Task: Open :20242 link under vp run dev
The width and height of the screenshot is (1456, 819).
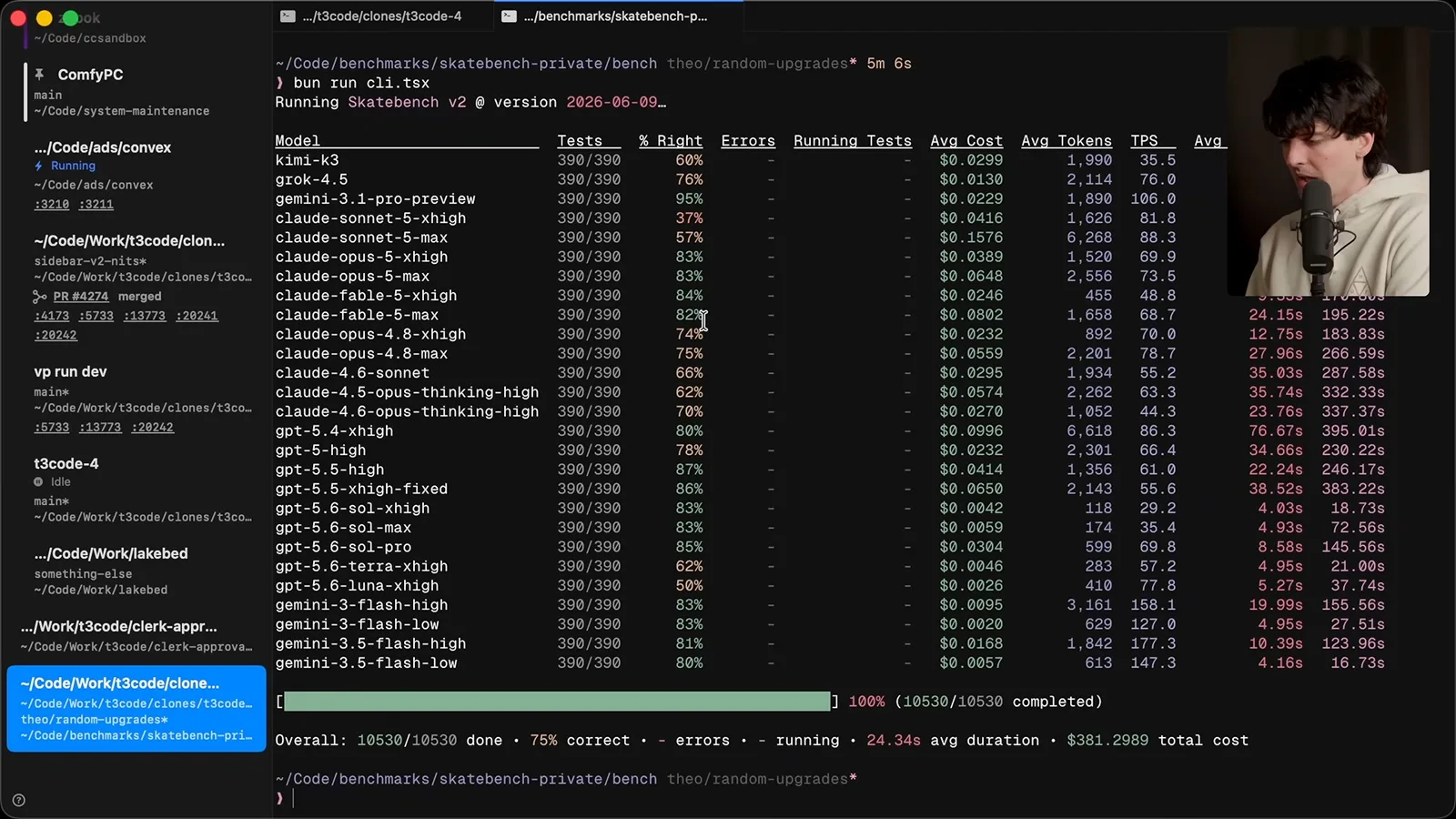Action: click(x=152, y=428)
